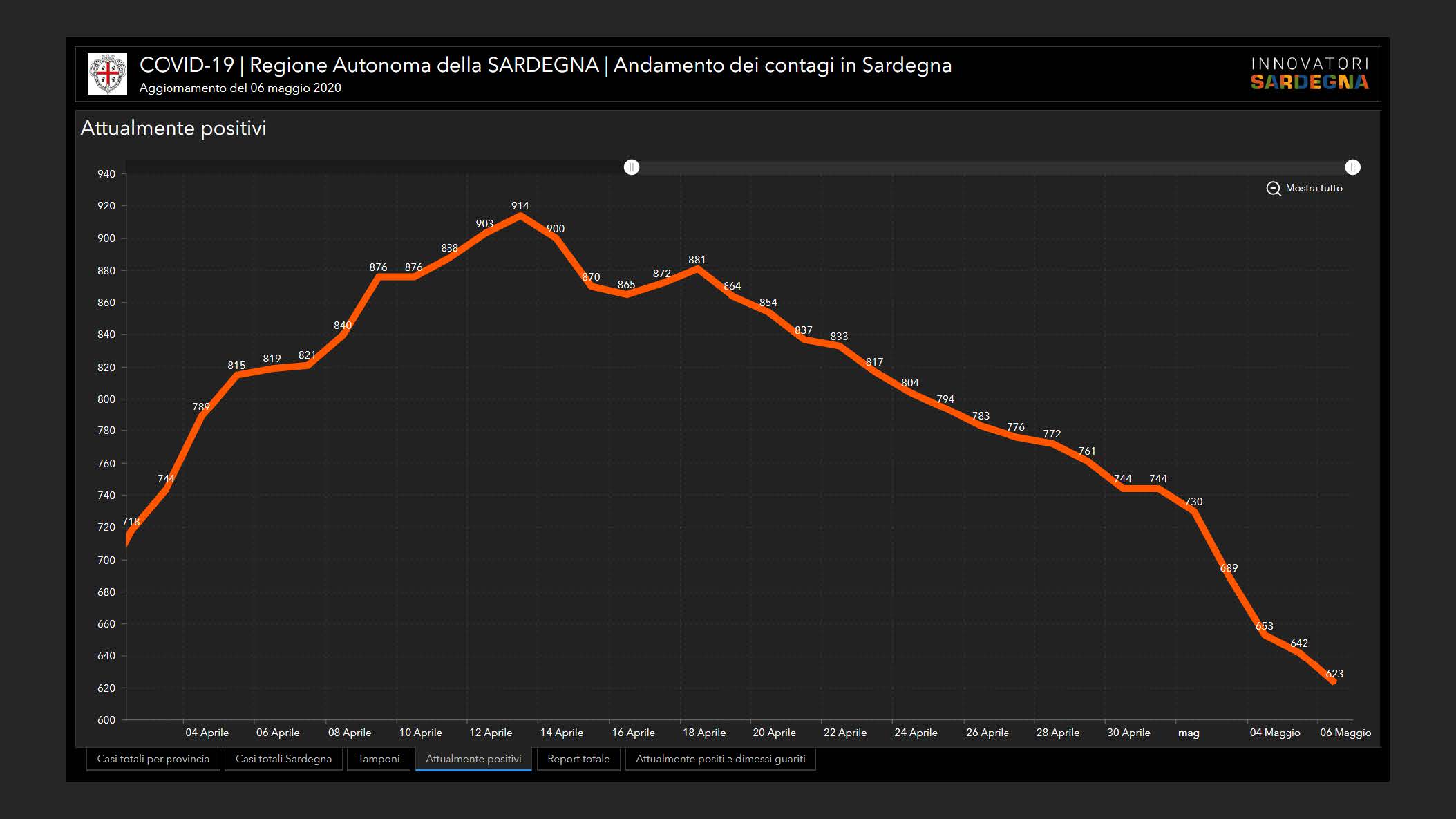Open the Tamponi tab

[x=379, y=759]
